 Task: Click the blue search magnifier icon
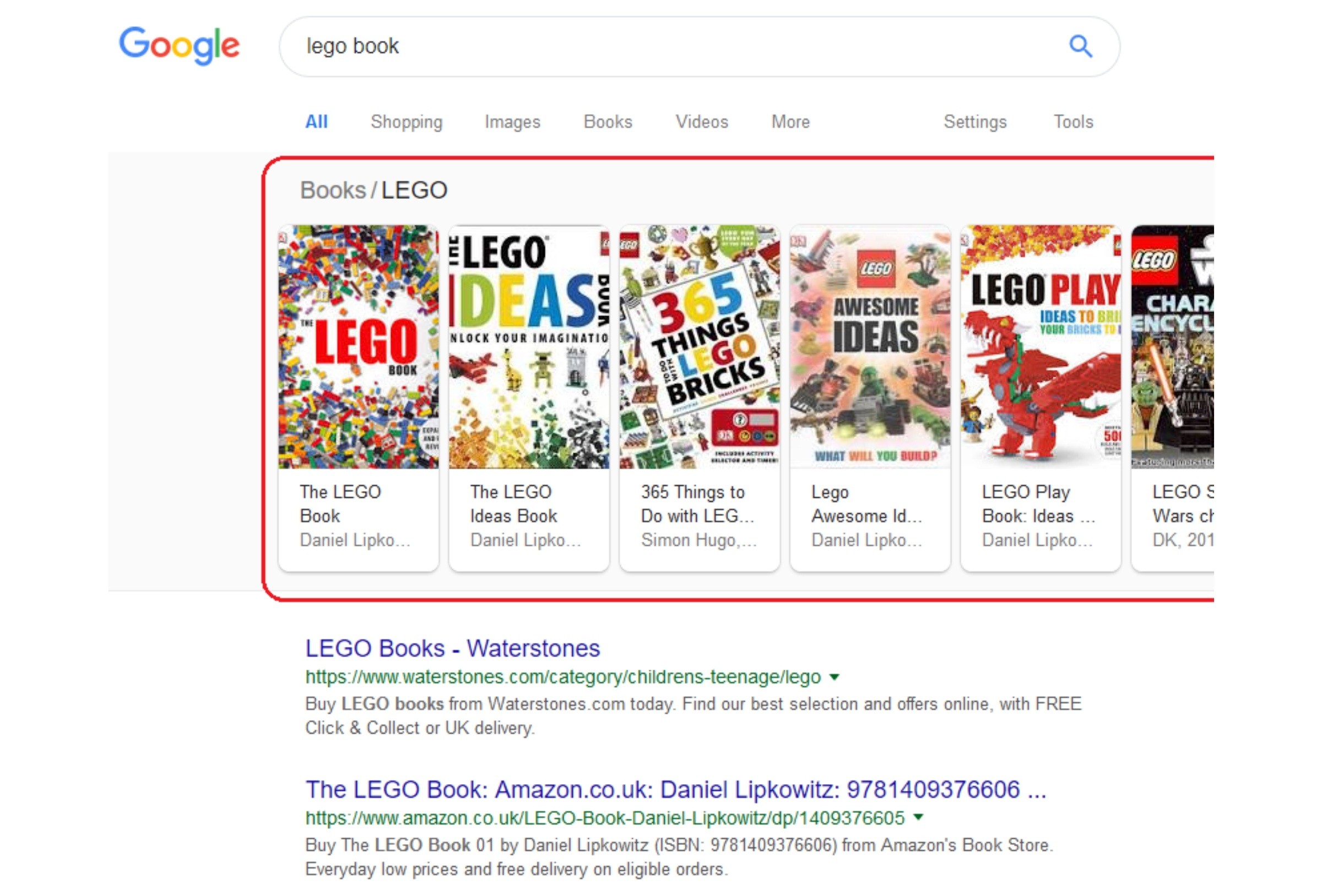click(x=1080, y=46)
